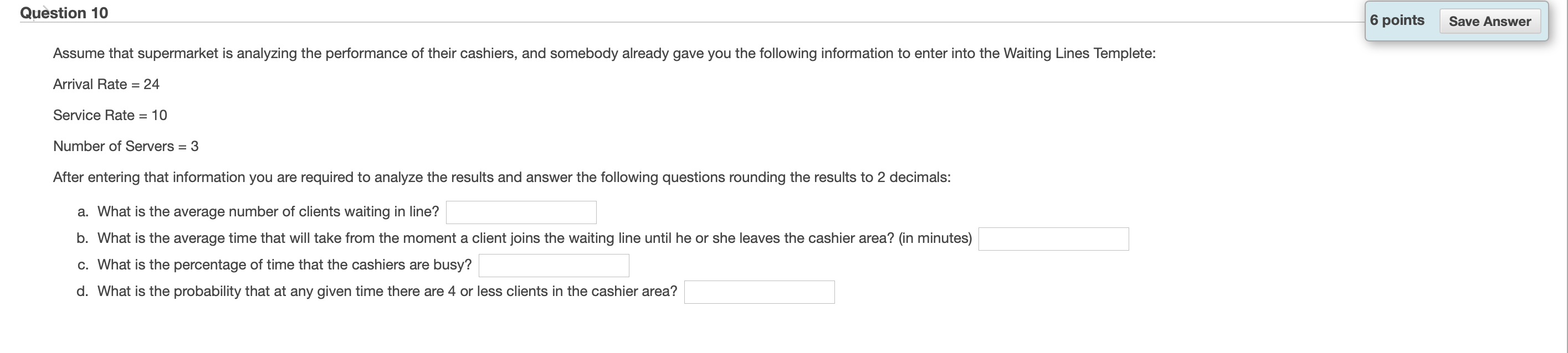Click the text 'Service Rate = 10'
1568x353 pixels.
point(110,116)
